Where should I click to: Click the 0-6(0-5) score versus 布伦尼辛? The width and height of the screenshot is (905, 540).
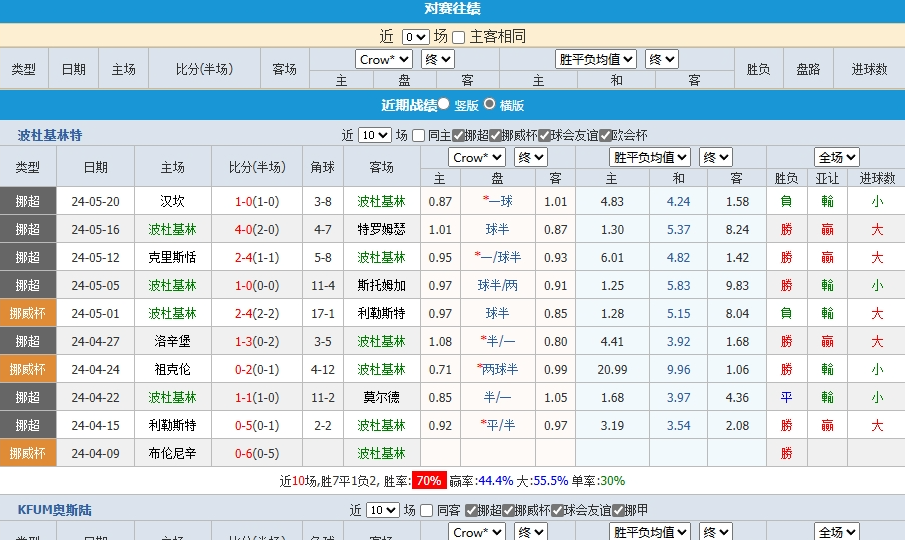pyautogui.click(x=257, y=453)
